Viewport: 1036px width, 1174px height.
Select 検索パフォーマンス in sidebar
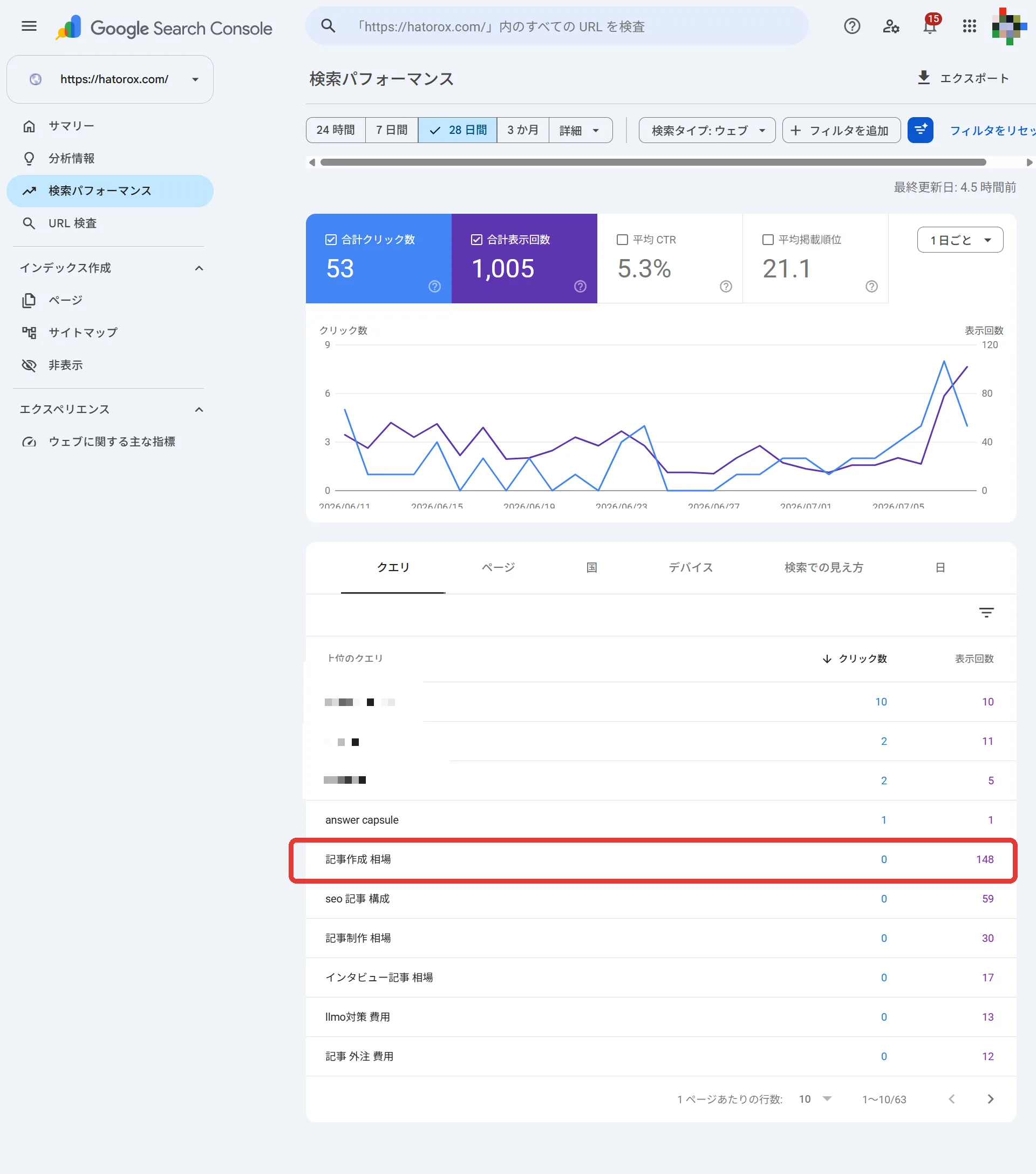110,191
